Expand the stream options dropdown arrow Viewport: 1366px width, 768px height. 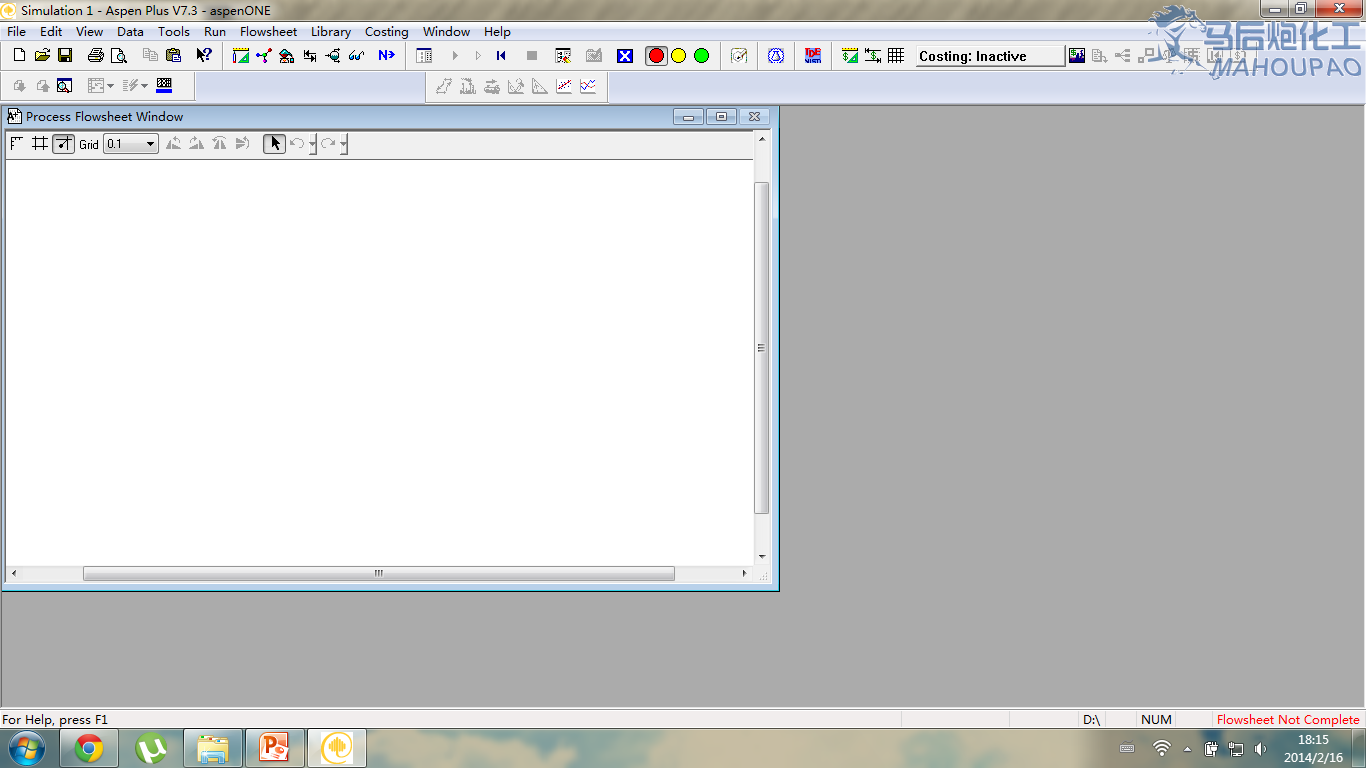coord(144,86)
